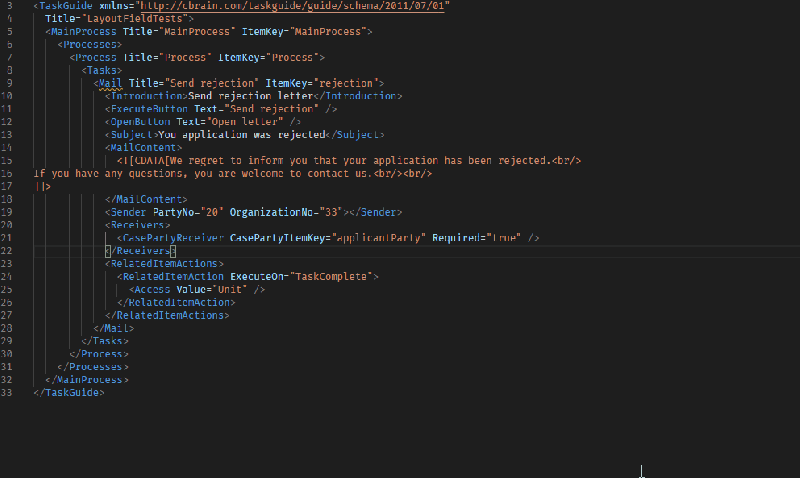
Task: Click the Access Value "Unit"
Action: click(x=230, y=289)
